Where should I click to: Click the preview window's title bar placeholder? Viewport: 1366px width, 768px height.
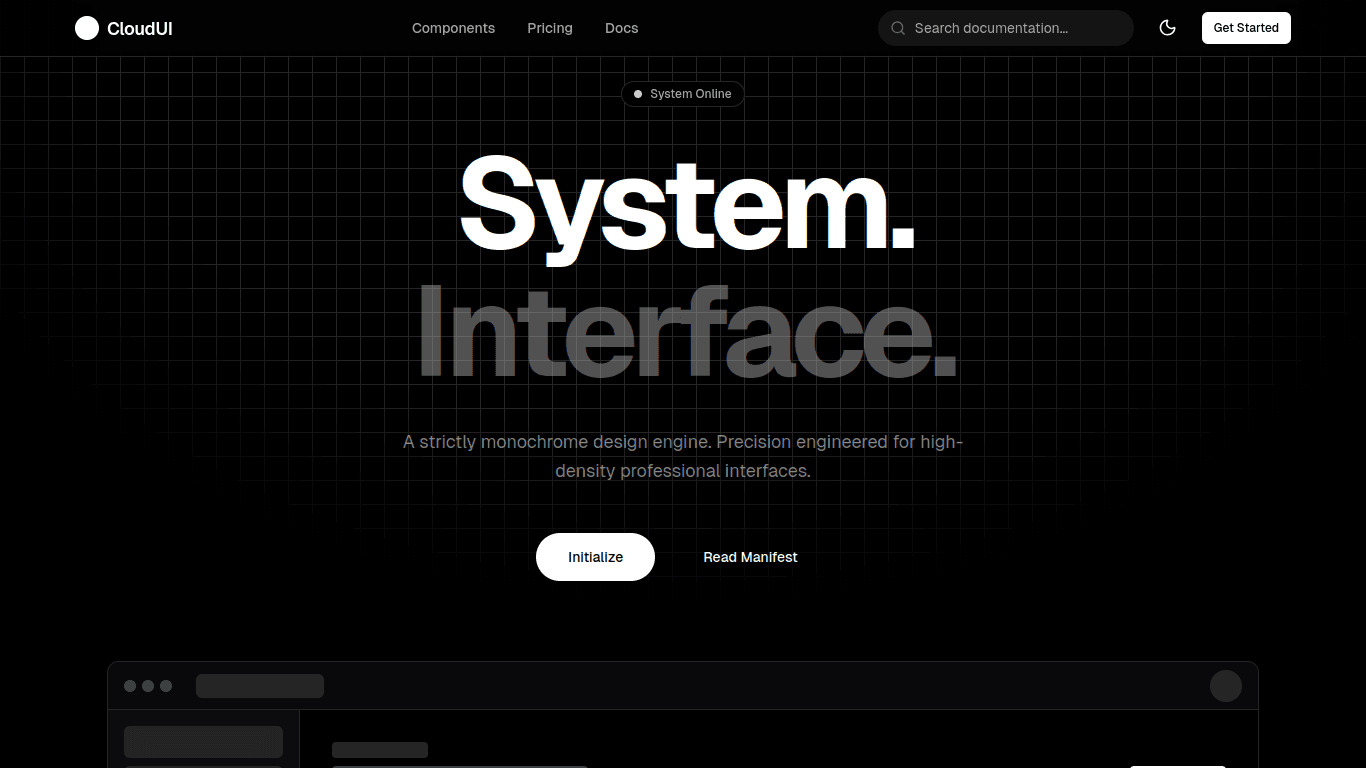coord(260,686)
